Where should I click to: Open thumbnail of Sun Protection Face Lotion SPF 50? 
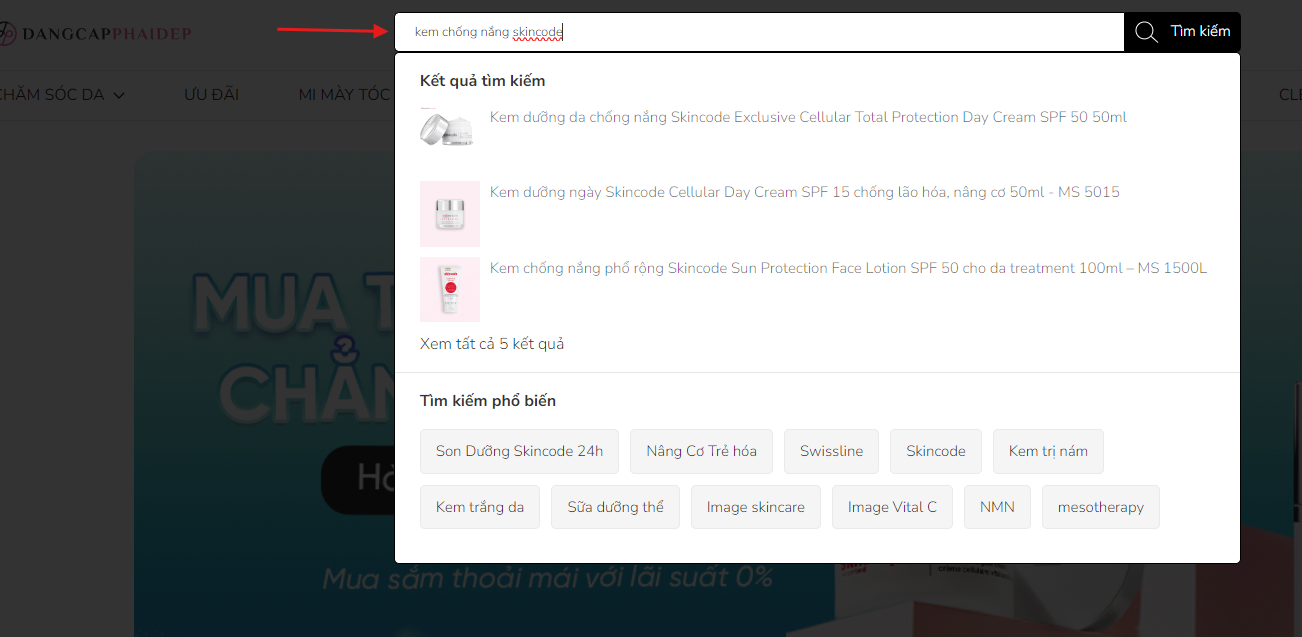[450, 290]
